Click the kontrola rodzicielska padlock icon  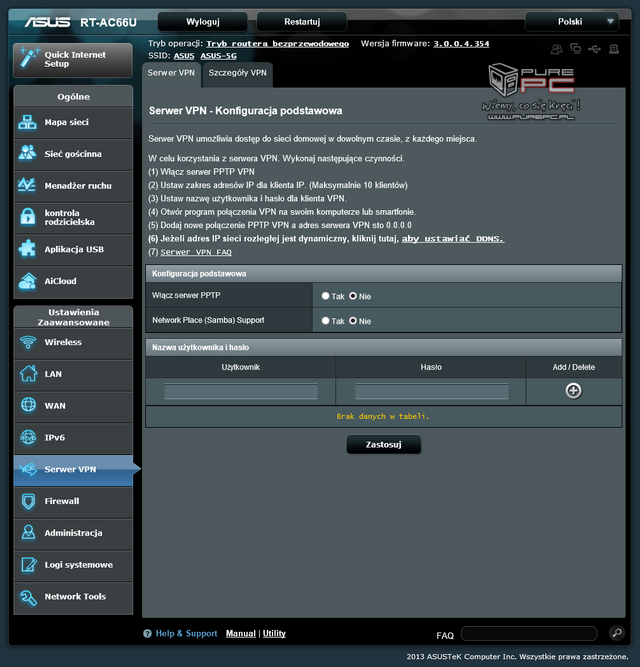pos(28,217)
